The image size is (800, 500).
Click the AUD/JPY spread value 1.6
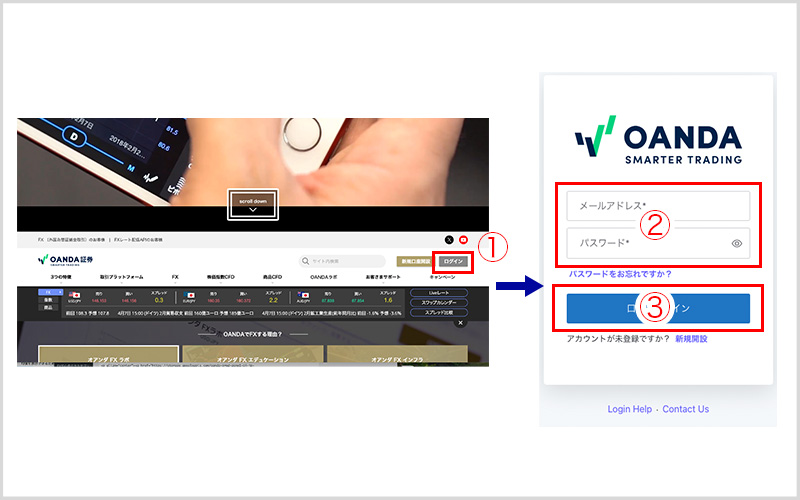[388, 300]
